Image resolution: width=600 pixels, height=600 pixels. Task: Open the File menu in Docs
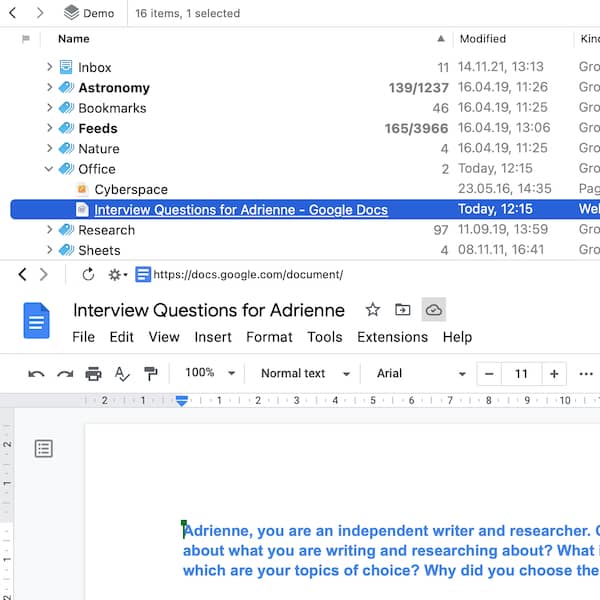(x=83, y=337)
